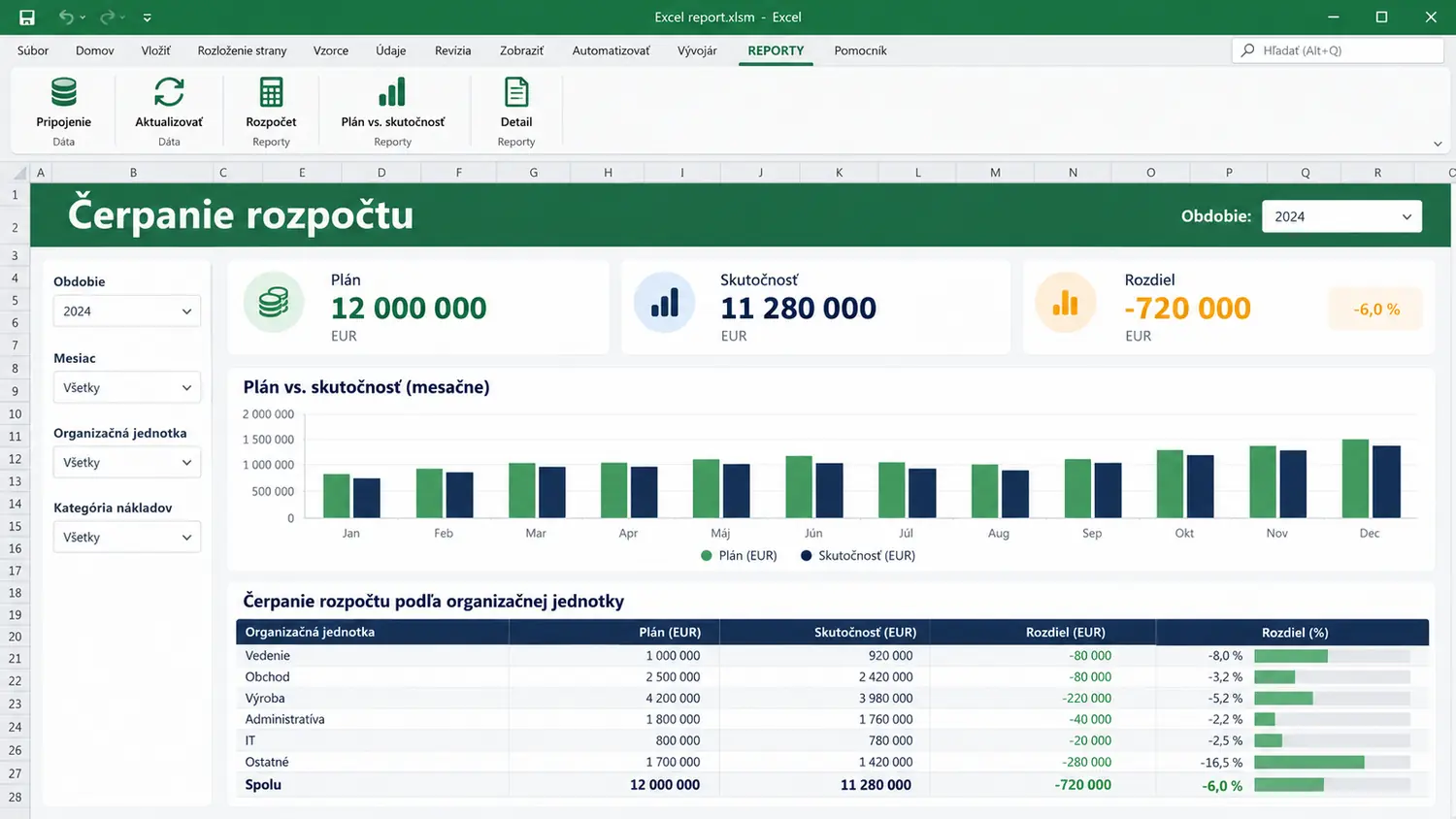Go to the Vzorce ribbon tab
1456x819 pixels.
[331, 50]
